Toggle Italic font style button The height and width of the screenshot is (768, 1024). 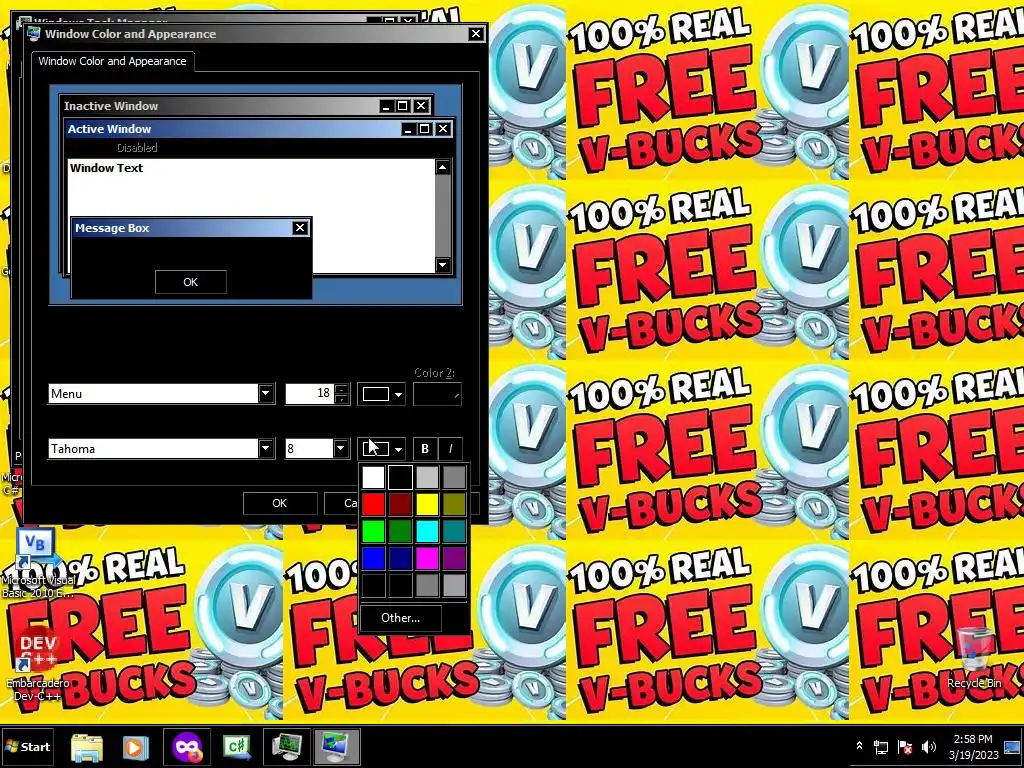(x=451, y=449)
